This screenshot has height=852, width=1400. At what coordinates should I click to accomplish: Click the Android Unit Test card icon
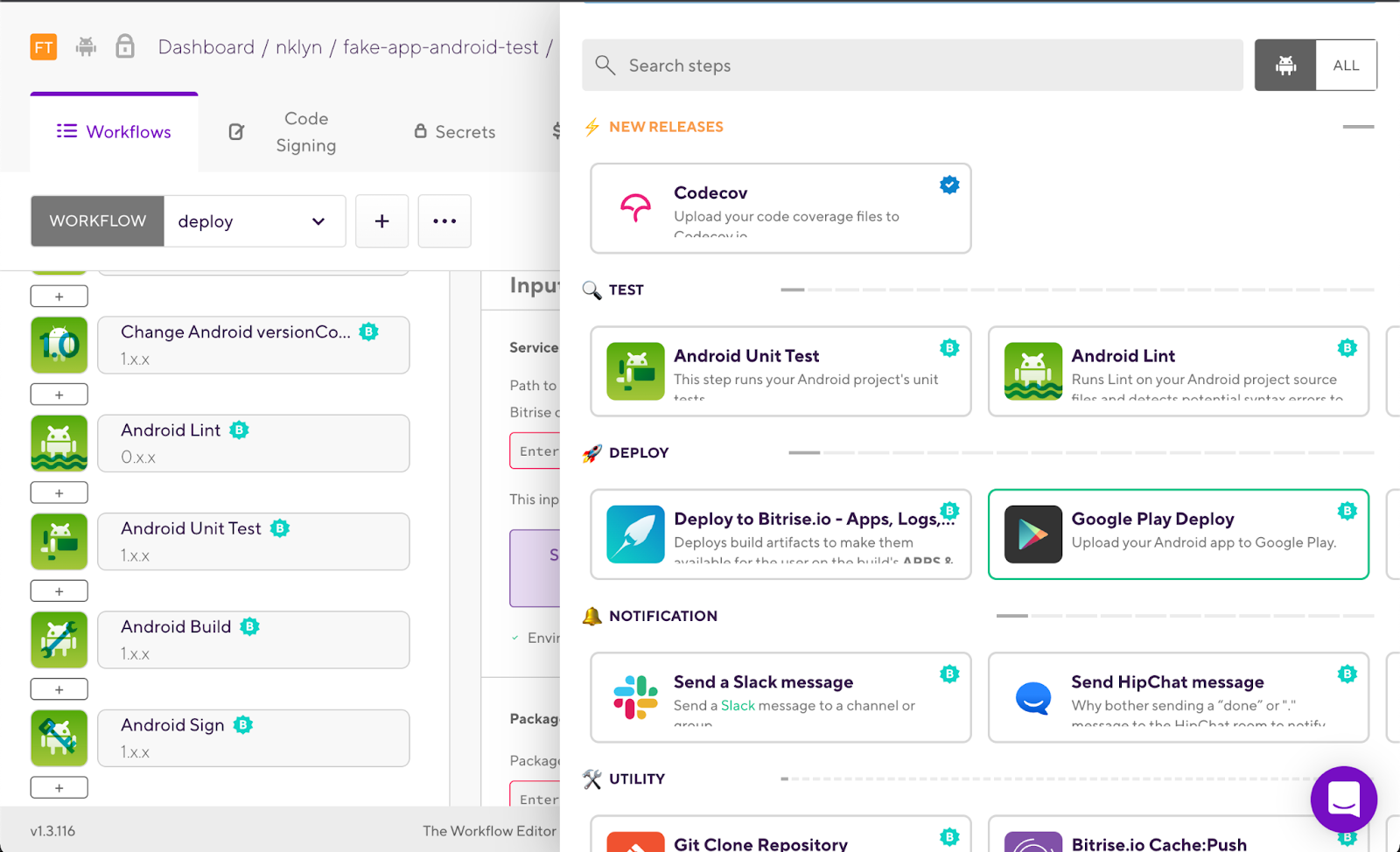click(635, 371)
